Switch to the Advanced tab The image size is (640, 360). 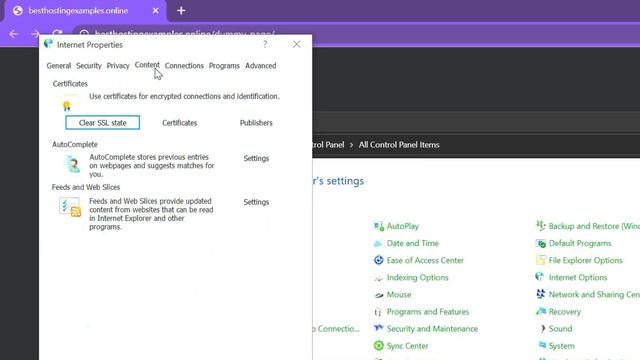pos(260,66)
